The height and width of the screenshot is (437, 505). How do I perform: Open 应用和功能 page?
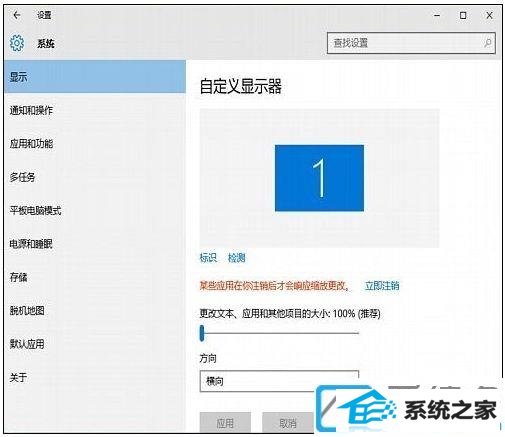pyautogui.click(x=95, y=144)
